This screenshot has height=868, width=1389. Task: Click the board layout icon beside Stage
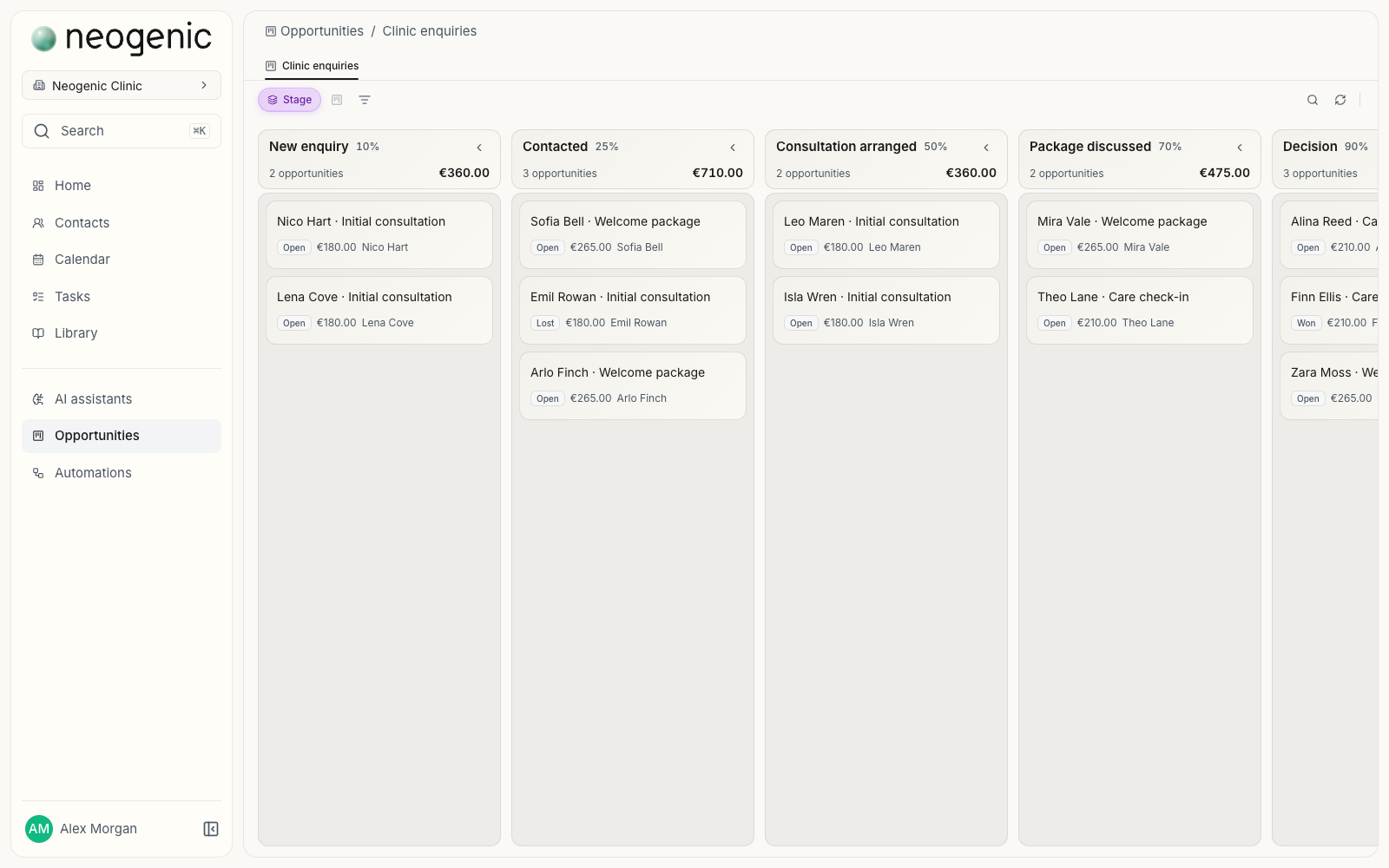[x=337, y=100]
